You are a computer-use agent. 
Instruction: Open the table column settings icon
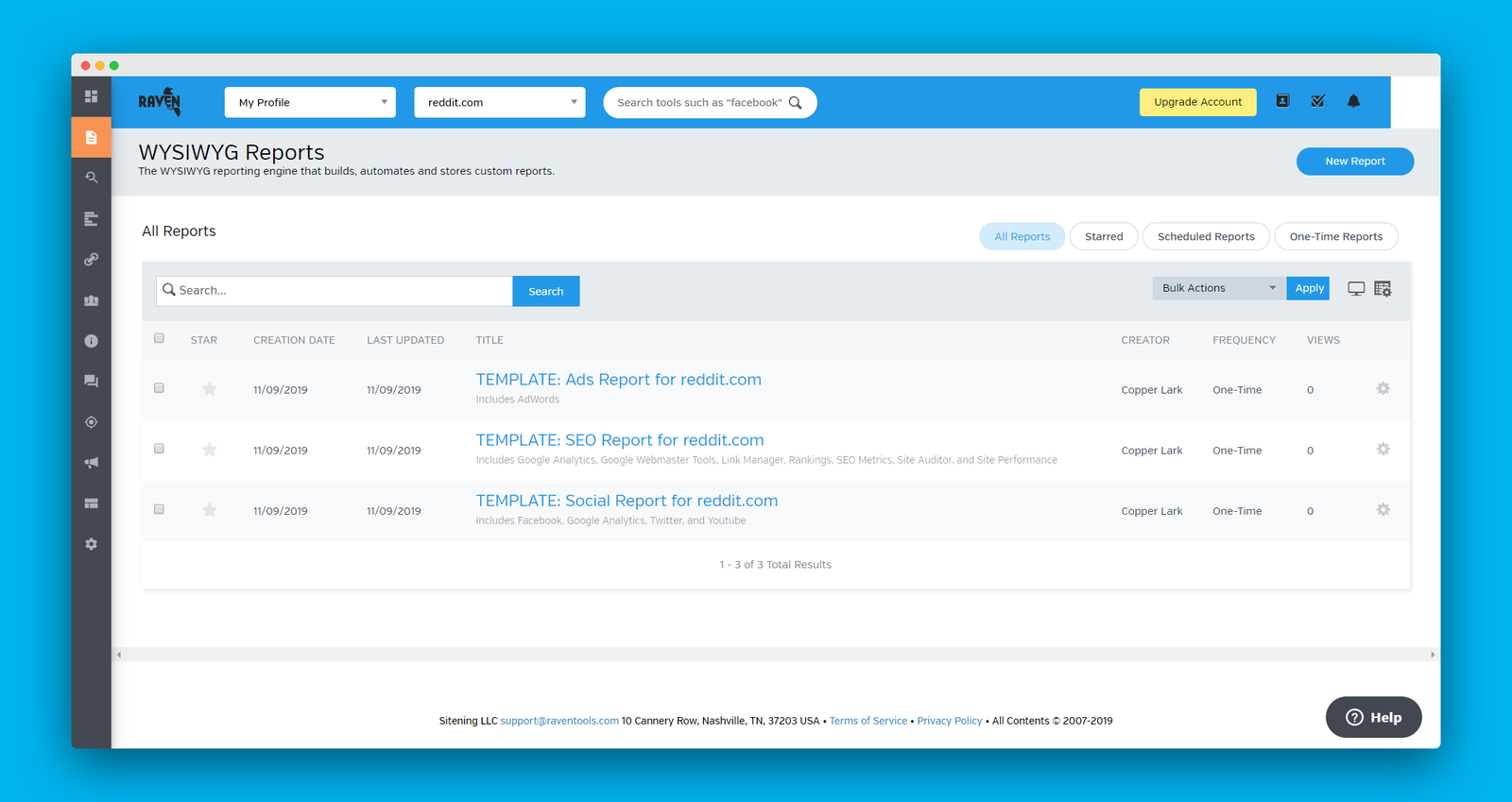(1383, 289)
